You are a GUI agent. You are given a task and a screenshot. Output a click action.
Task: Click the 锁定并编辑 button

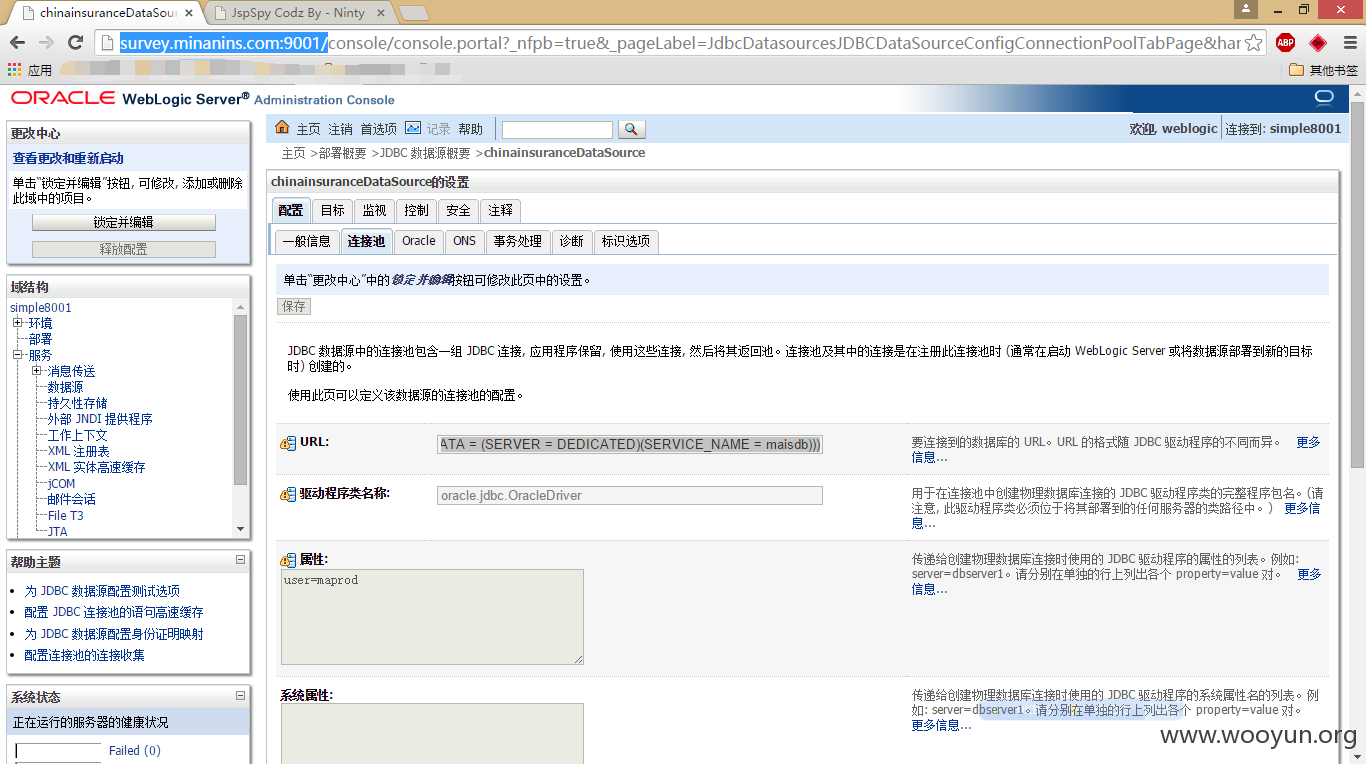tap(124, 222)
